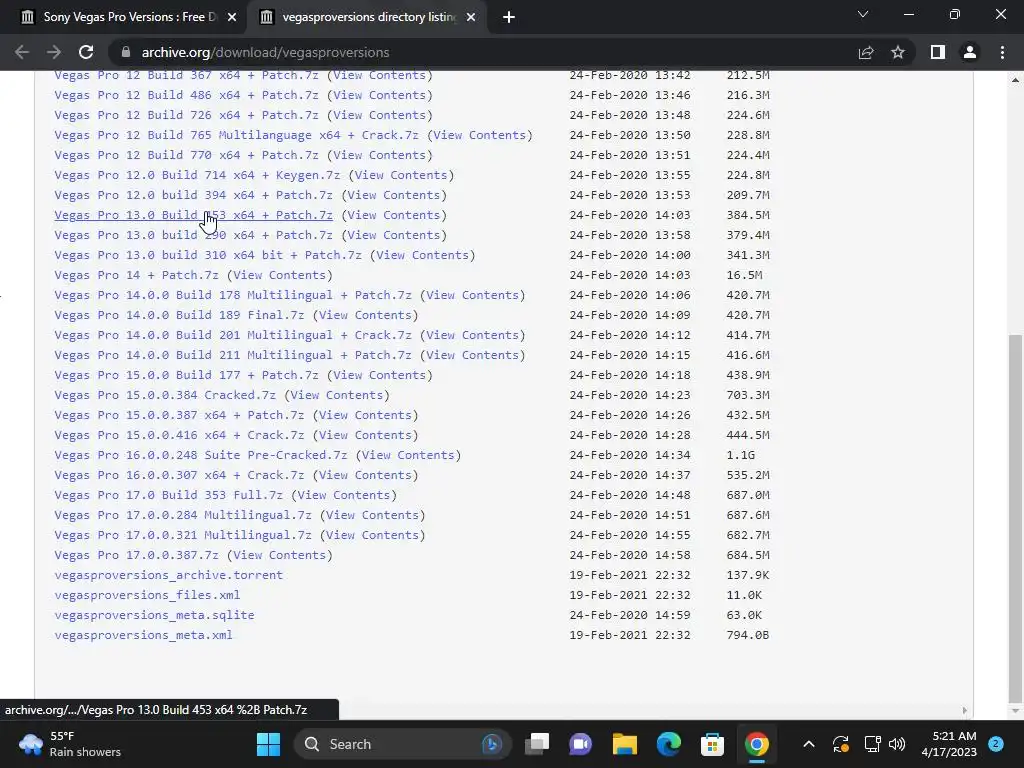This screenshot has height=768, width=1024.
Task: Open a new browser tab
Action: coord(509,18)
